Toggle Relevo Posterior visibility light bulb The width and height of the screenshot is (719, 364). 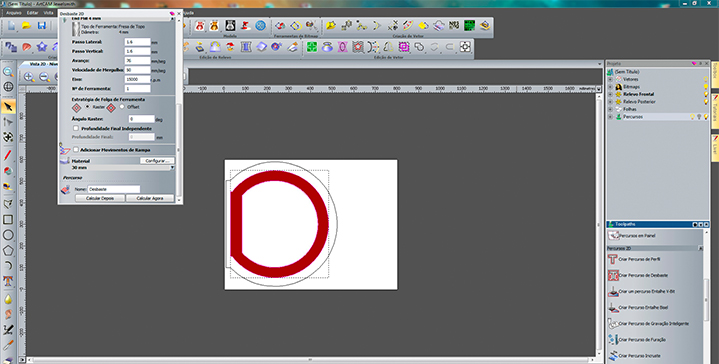tap(706, 102)
